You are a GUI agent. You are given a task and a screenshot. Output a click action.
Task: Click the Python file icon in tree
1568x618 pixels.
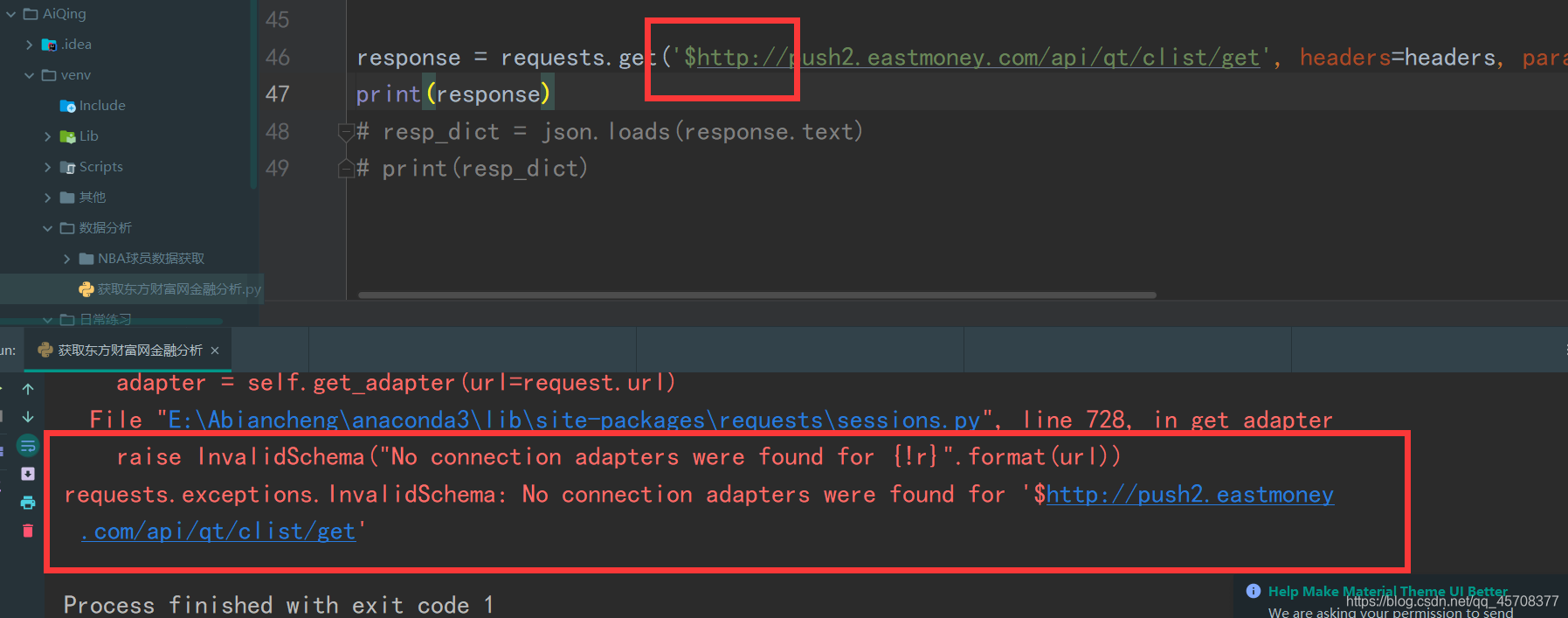86,289
